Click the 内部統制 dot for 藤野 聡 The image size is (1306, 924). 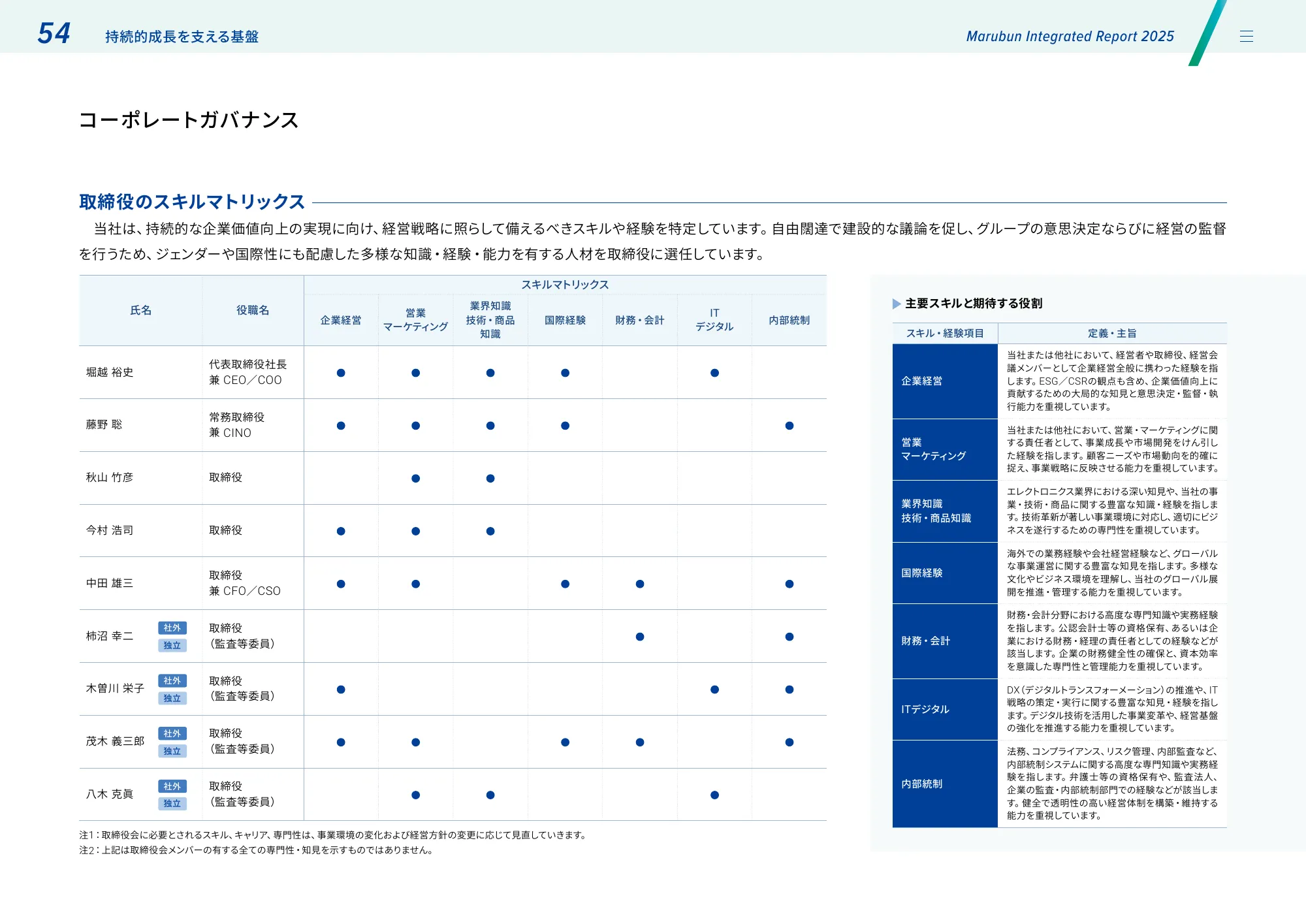(x=789, y=424)
